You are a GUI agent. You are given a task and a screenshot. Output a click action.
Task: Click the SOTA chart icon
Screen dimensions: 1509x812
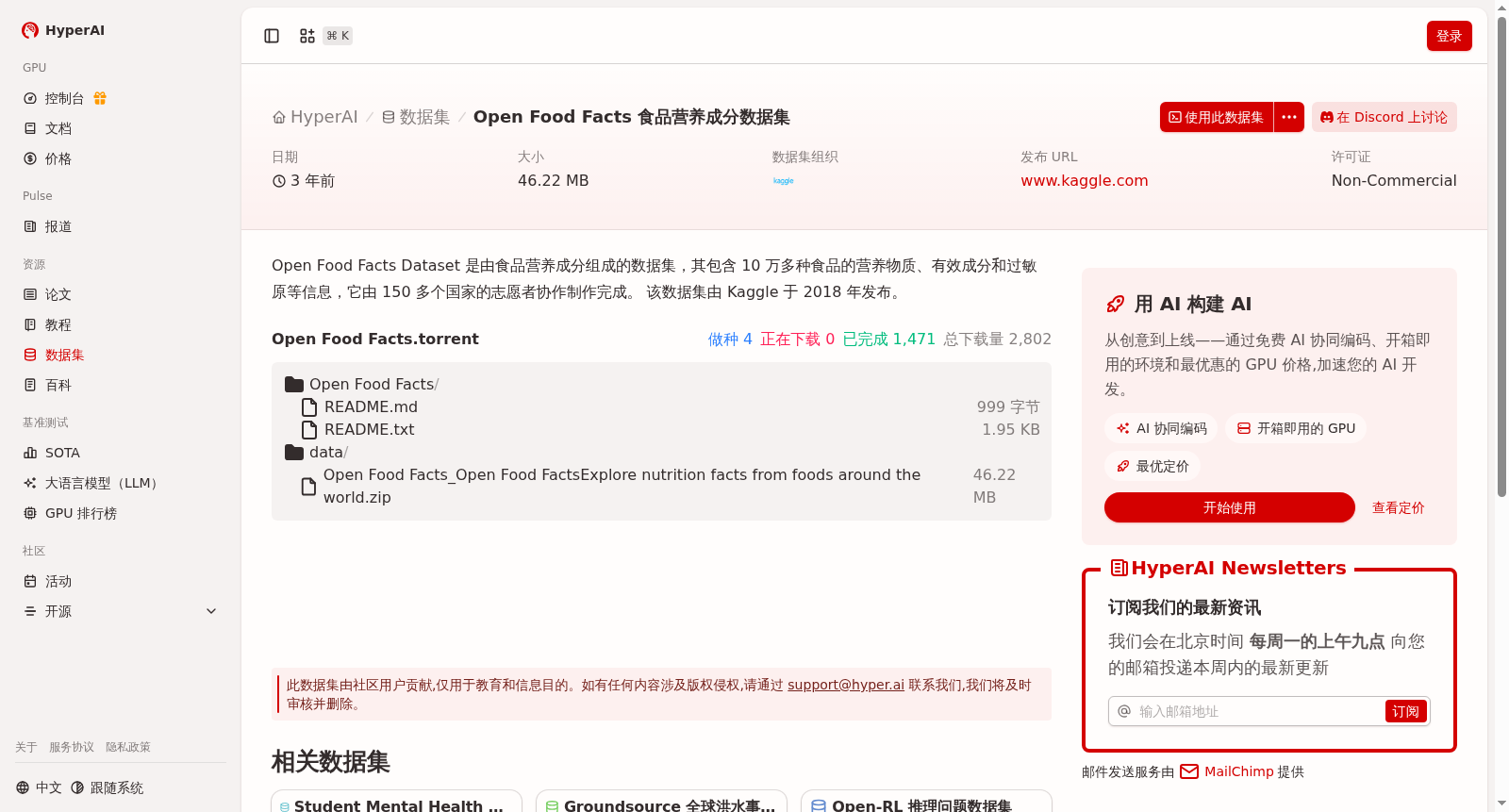30,453
